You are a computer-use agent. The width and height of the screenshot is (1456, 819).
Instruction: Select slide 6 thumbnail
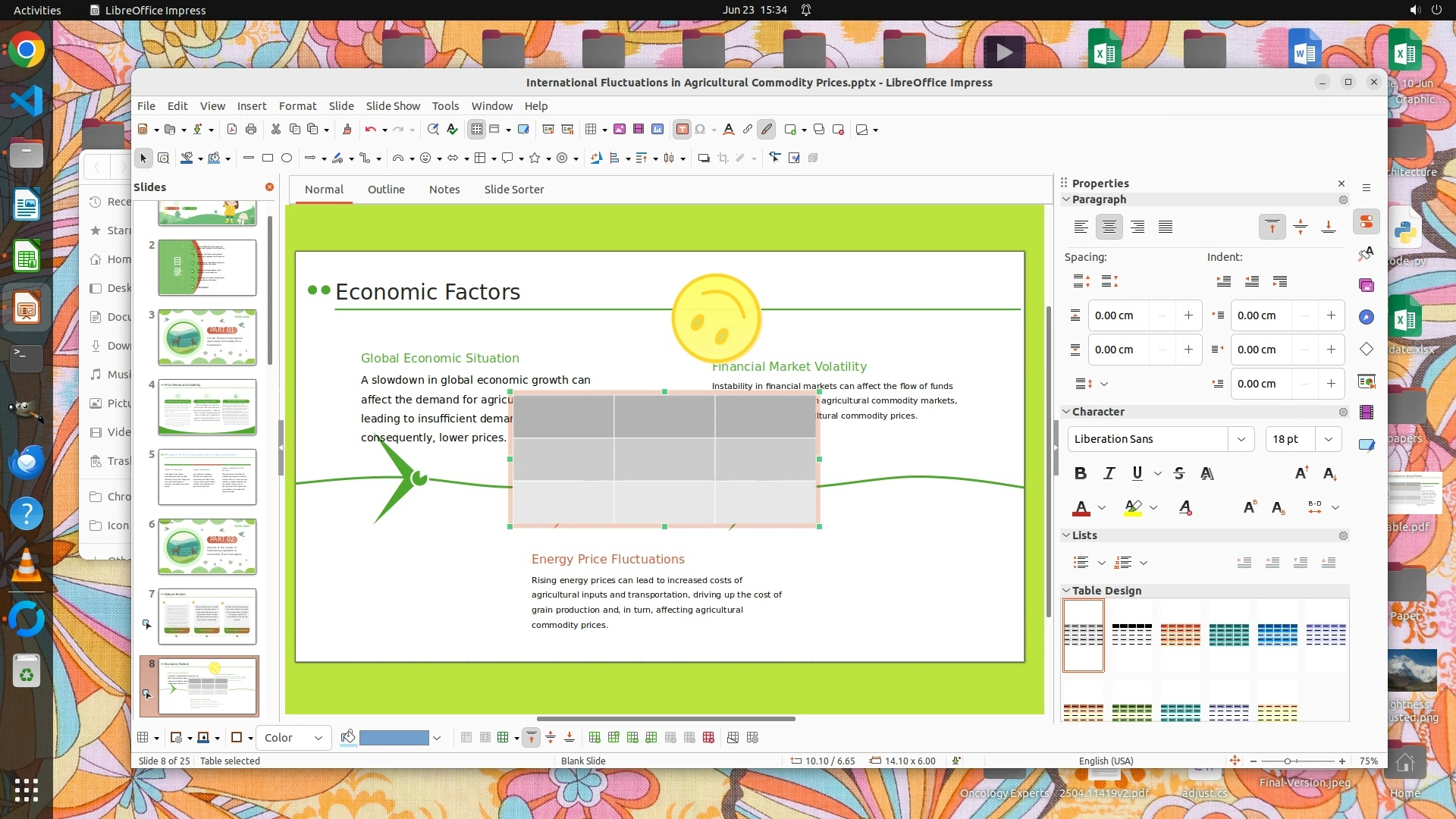(207, 547)
